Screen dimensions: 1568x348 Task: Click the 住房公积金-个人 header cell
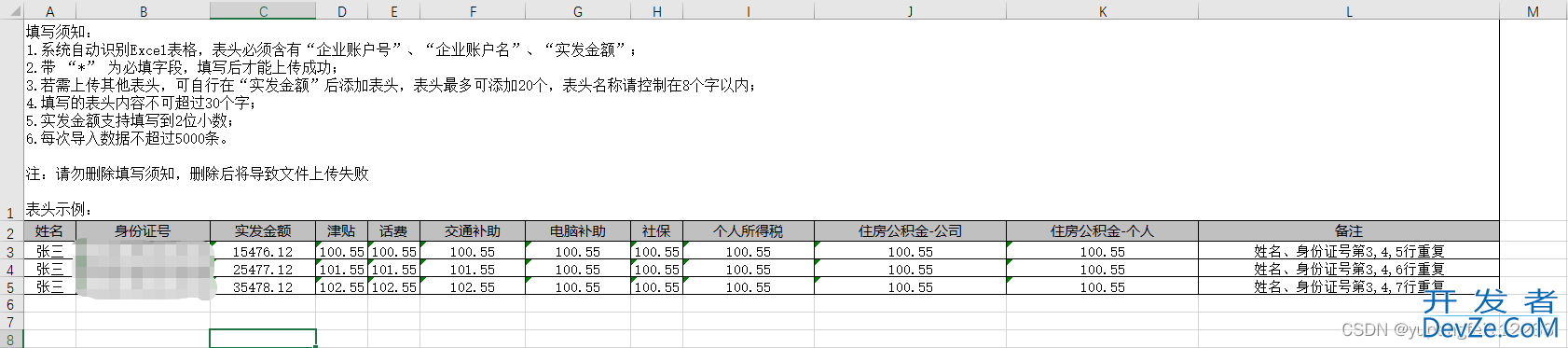[1102, 231]
